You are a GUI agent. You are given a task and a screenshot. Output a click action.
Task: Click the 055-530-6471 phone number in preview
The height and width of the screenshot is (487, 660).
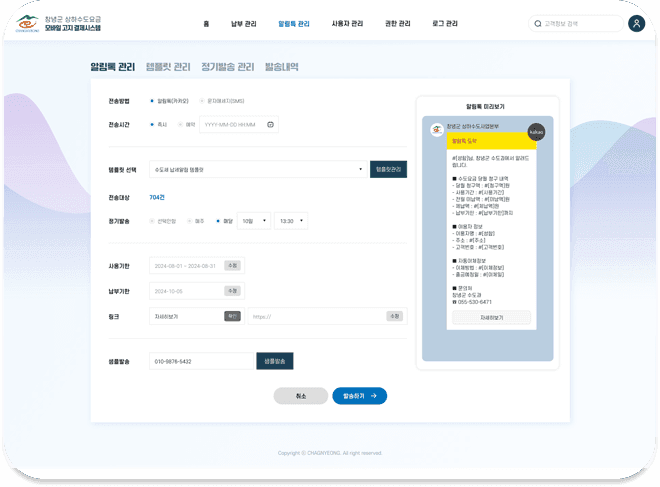474,302
